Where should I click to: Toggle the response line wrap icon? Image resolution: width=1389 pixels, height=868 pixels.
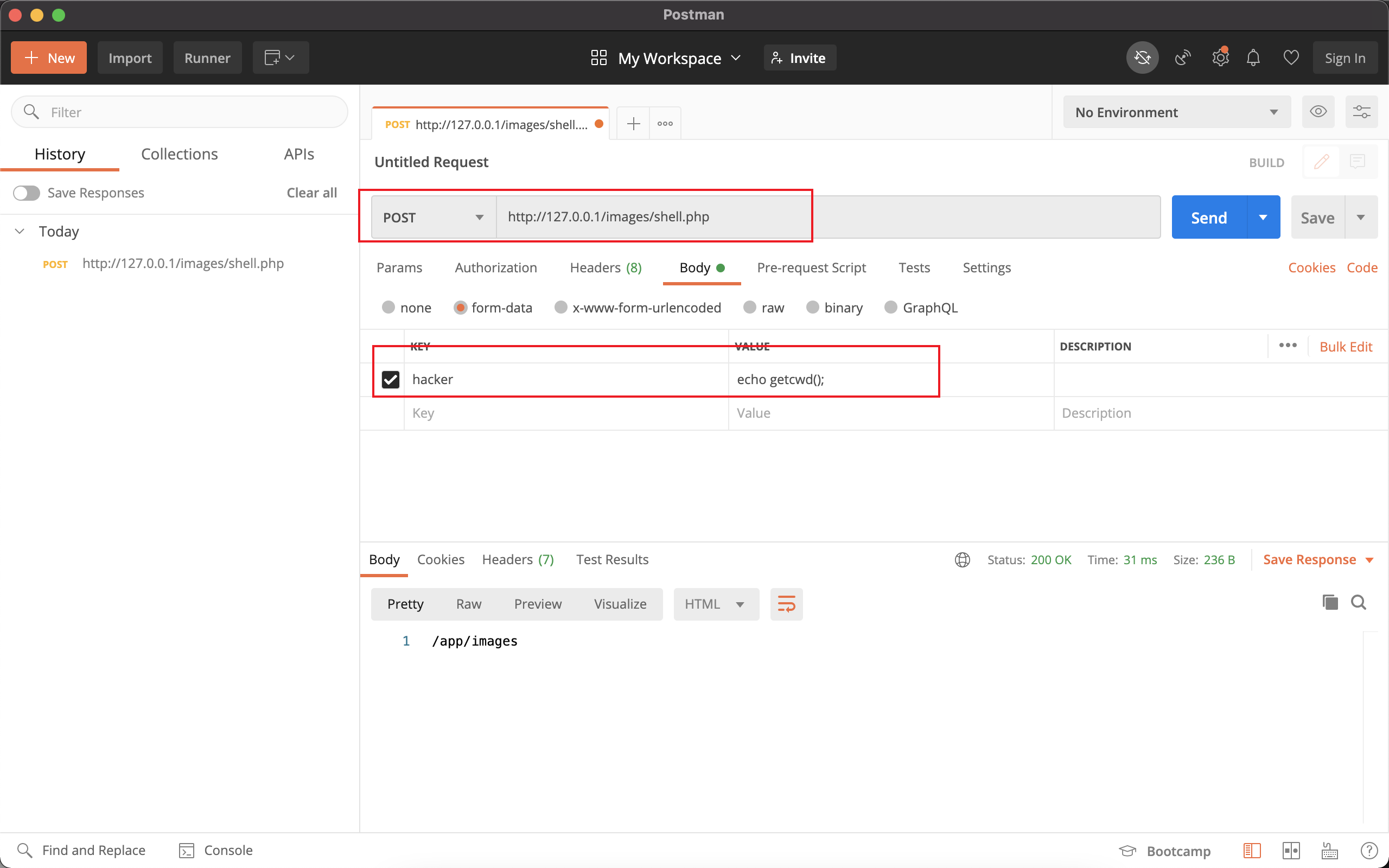(x=786, y=604)
